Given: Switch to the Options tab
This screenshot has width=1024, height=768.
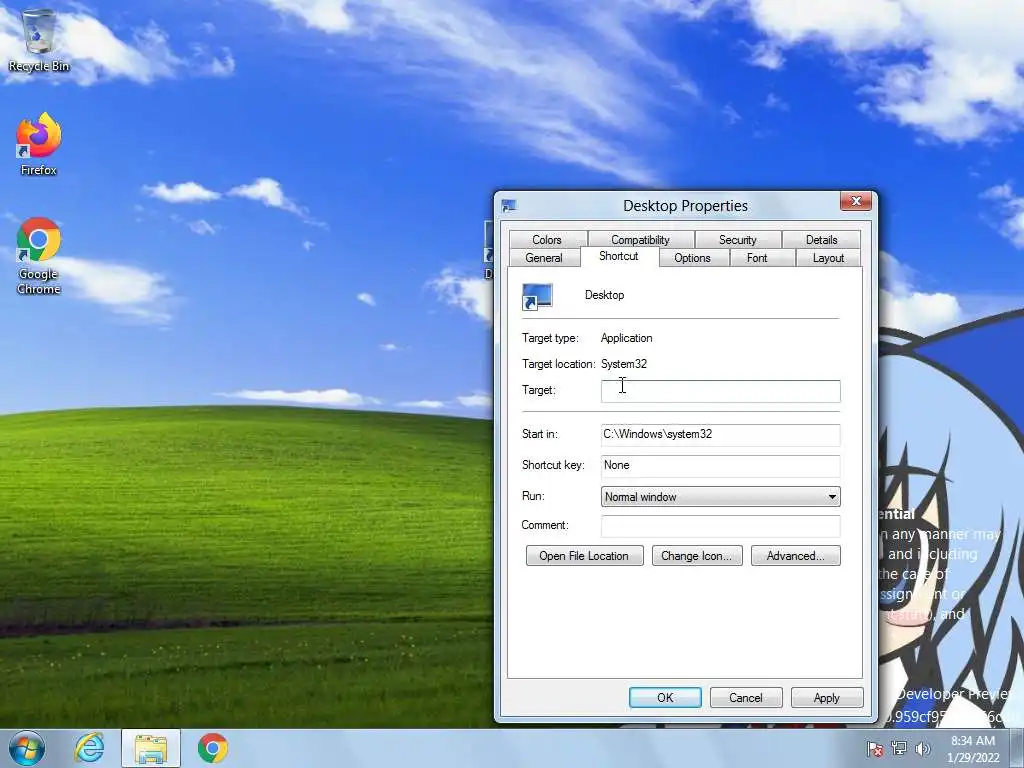Looking at the screenshot, I should [x=692, y=258].
